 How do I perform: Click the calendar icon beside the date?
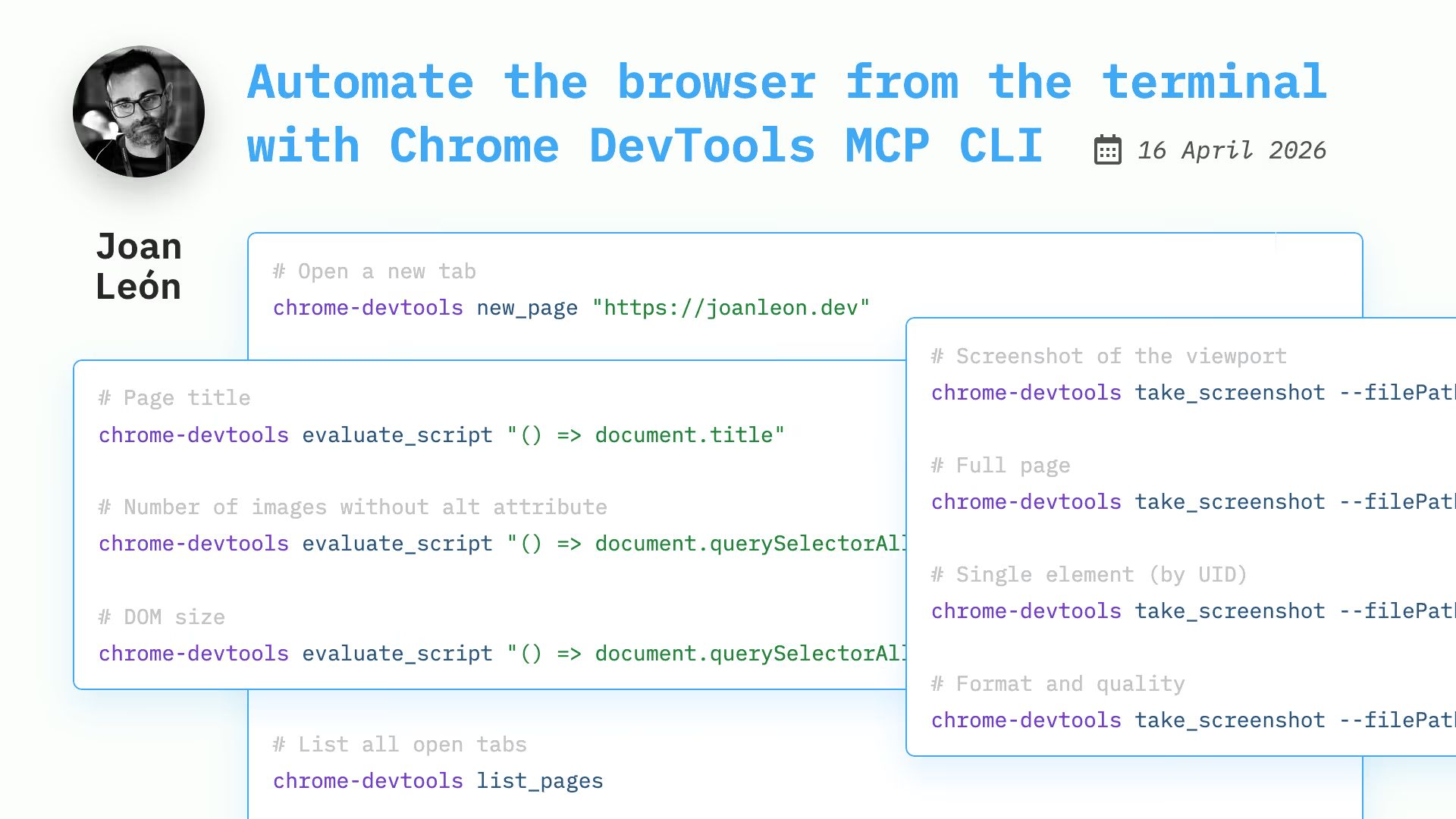(1107, 149)
